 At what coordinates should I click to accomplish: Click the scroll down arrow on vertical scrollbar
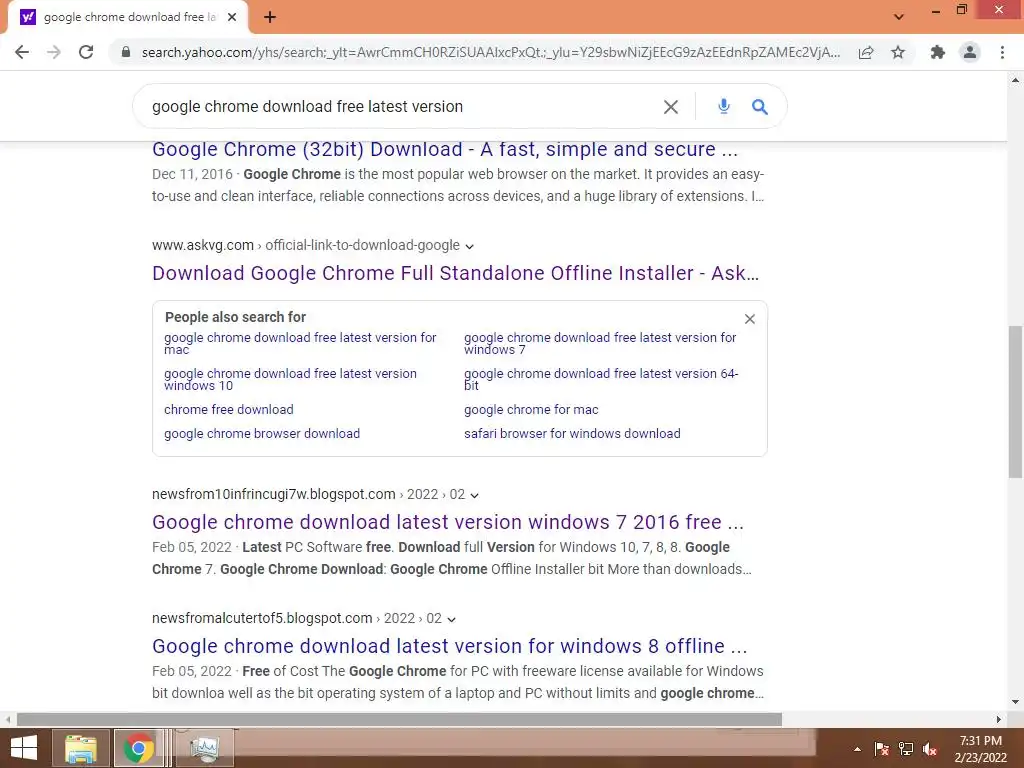point(1016,703)
